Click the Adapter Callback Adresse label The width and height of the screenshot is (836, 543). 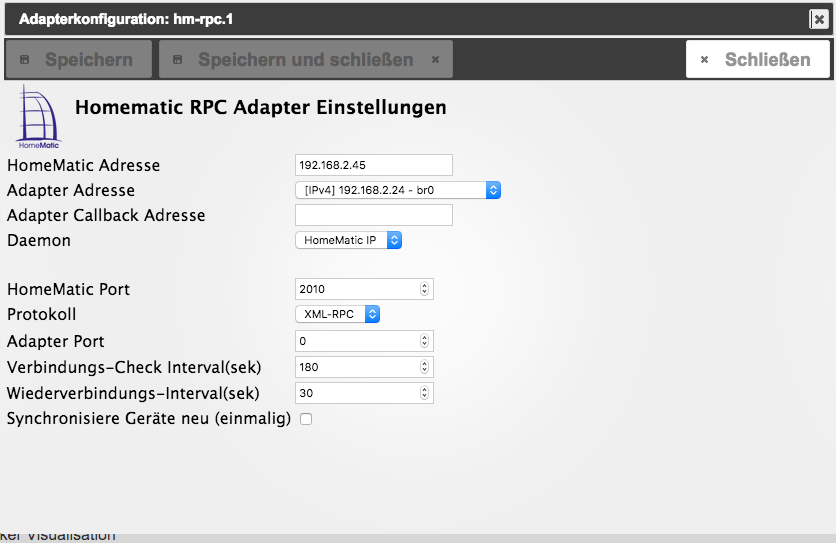(x=106, y=215)
